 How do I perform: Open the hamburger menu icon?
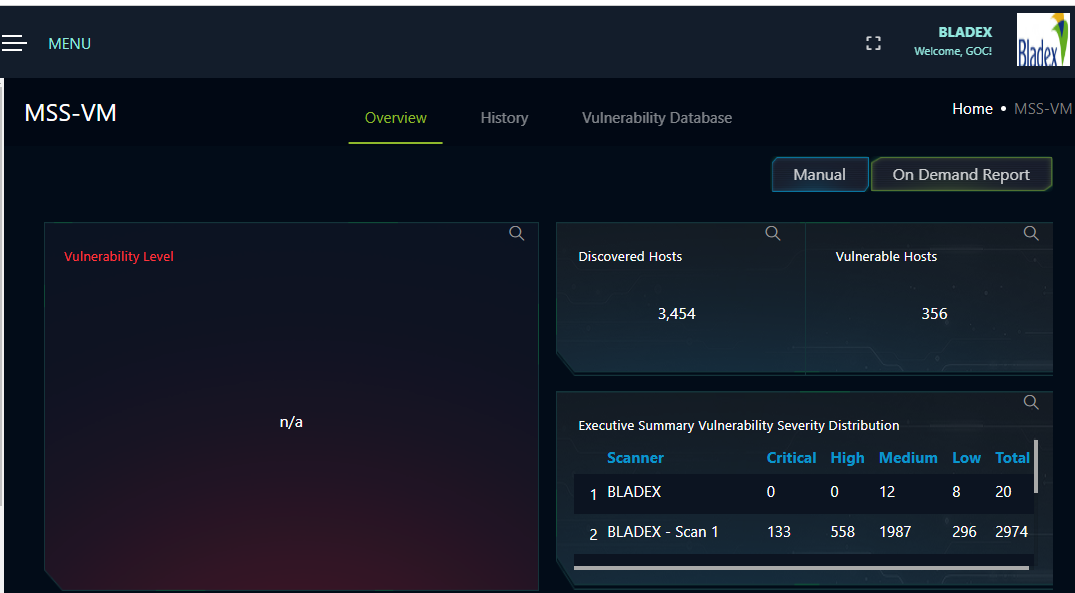click(x=14, y=43)
